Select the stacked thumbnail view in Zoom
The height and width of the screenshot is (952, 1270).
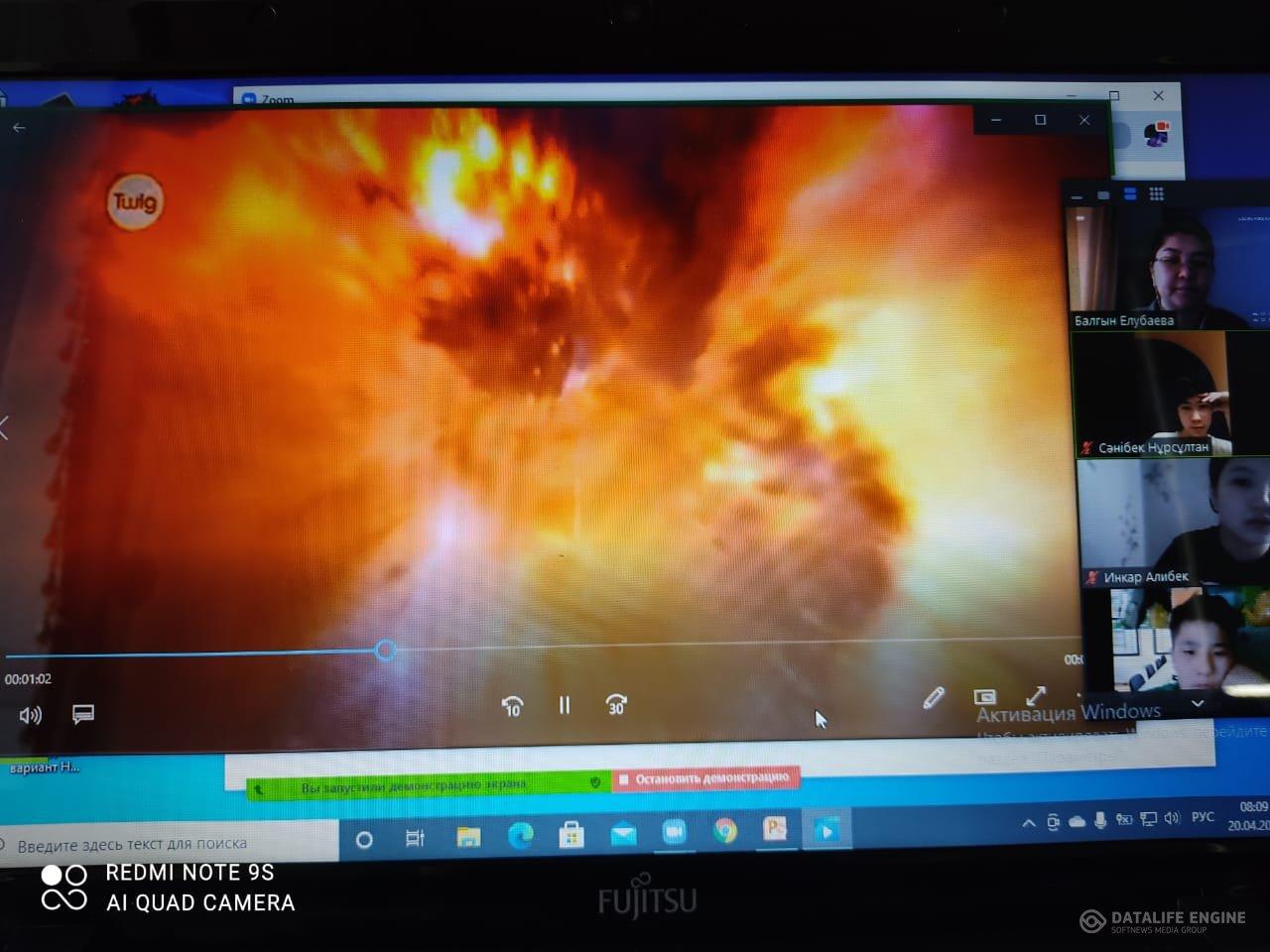pyautogui.click(x=1130, y=194)
